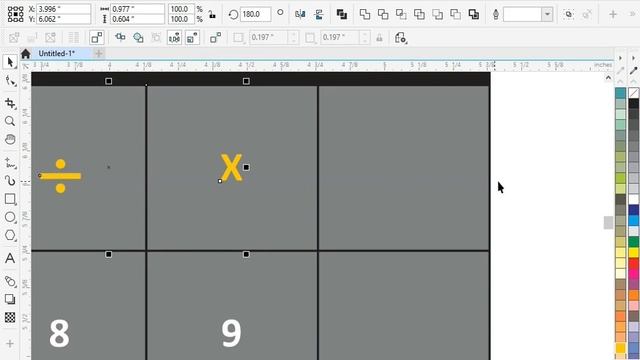This screenshot has height=360, width=640.
Task: Select the Text tool
Action: coord(10,258)
